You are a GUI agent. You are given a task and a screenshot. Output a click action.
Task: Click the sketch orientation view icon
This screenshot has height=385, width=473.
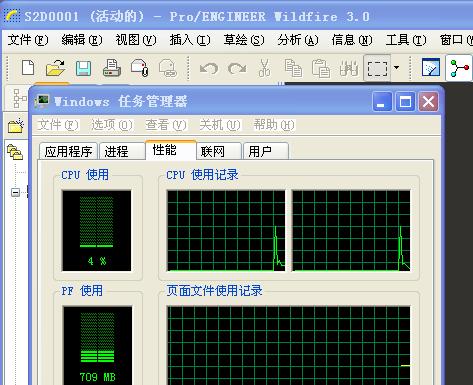431,68
